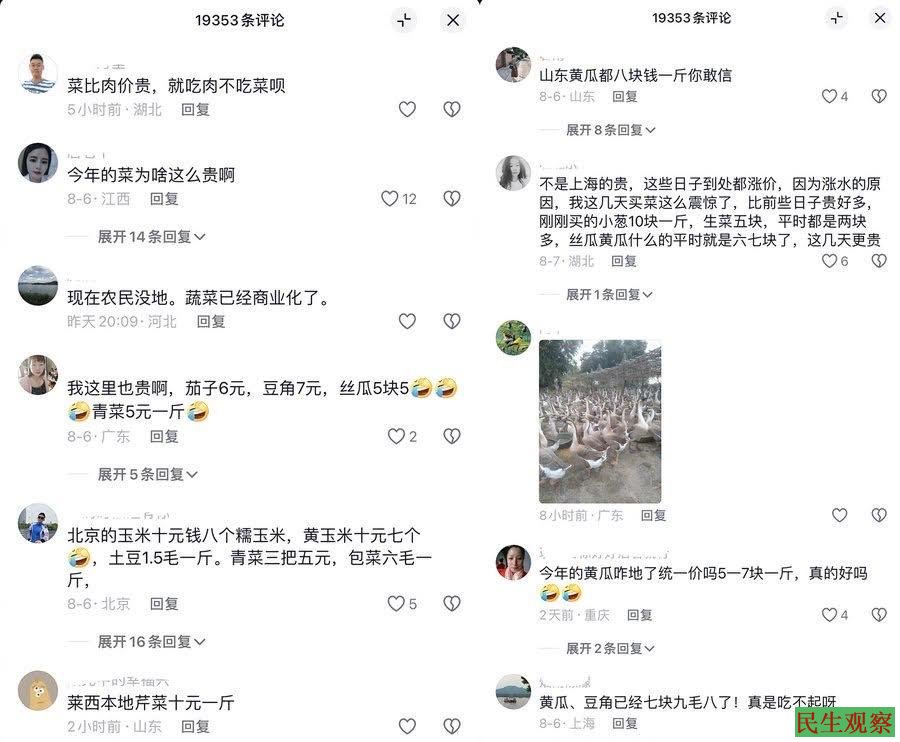Viewport: 900px width, 742px height.
Task: Close the right comments panel
Action: click(x=879, y=18)
